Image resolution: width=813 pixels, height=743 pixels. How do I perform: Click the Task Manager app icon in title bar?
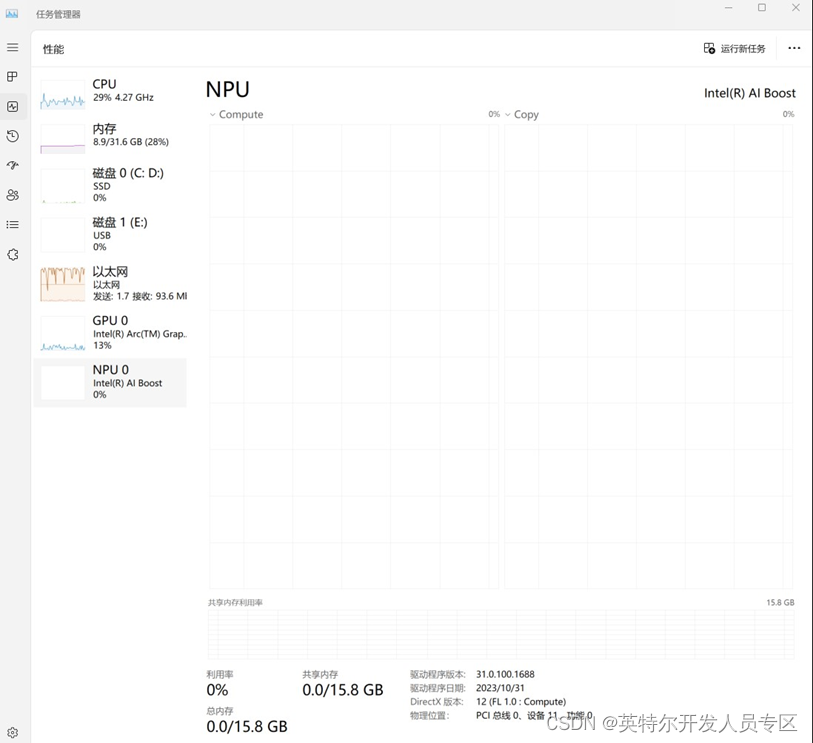(x=12, y=14)
